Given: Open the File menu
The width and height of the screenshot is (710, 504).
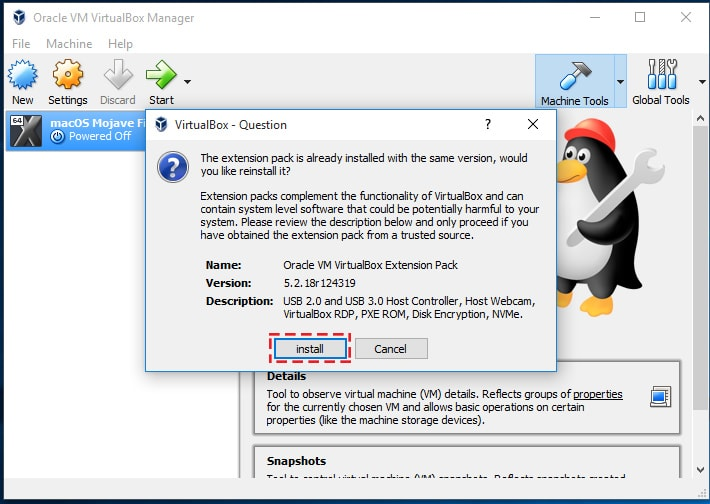Looking at the screenshot, I should pyautogui.click(x=21, y=44).
